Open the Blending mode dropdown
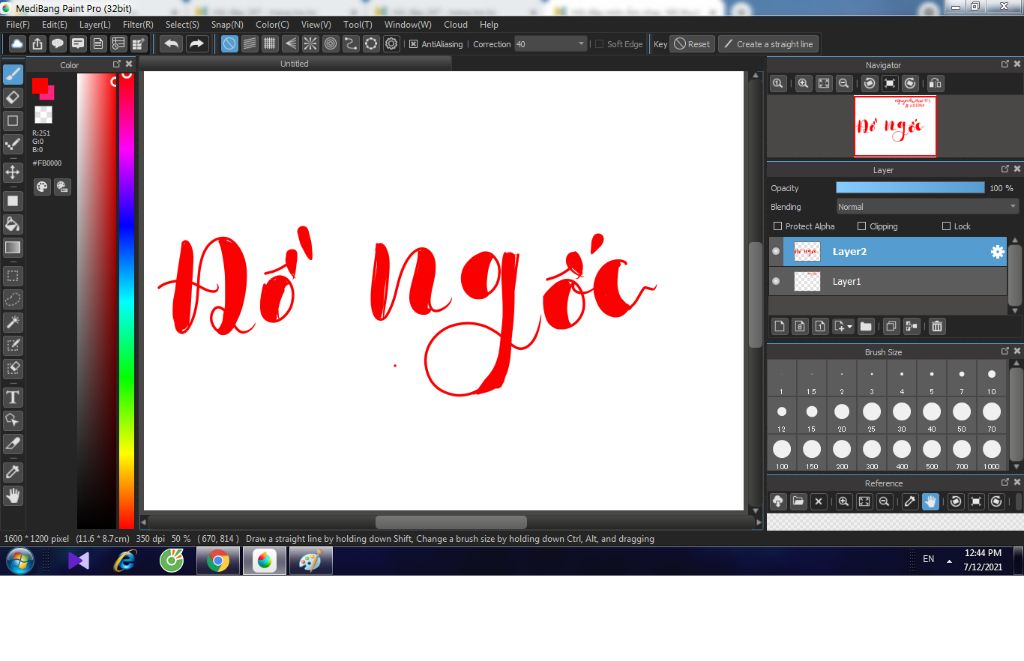Viewport: 1024px width, 661px height. point(927,206)
